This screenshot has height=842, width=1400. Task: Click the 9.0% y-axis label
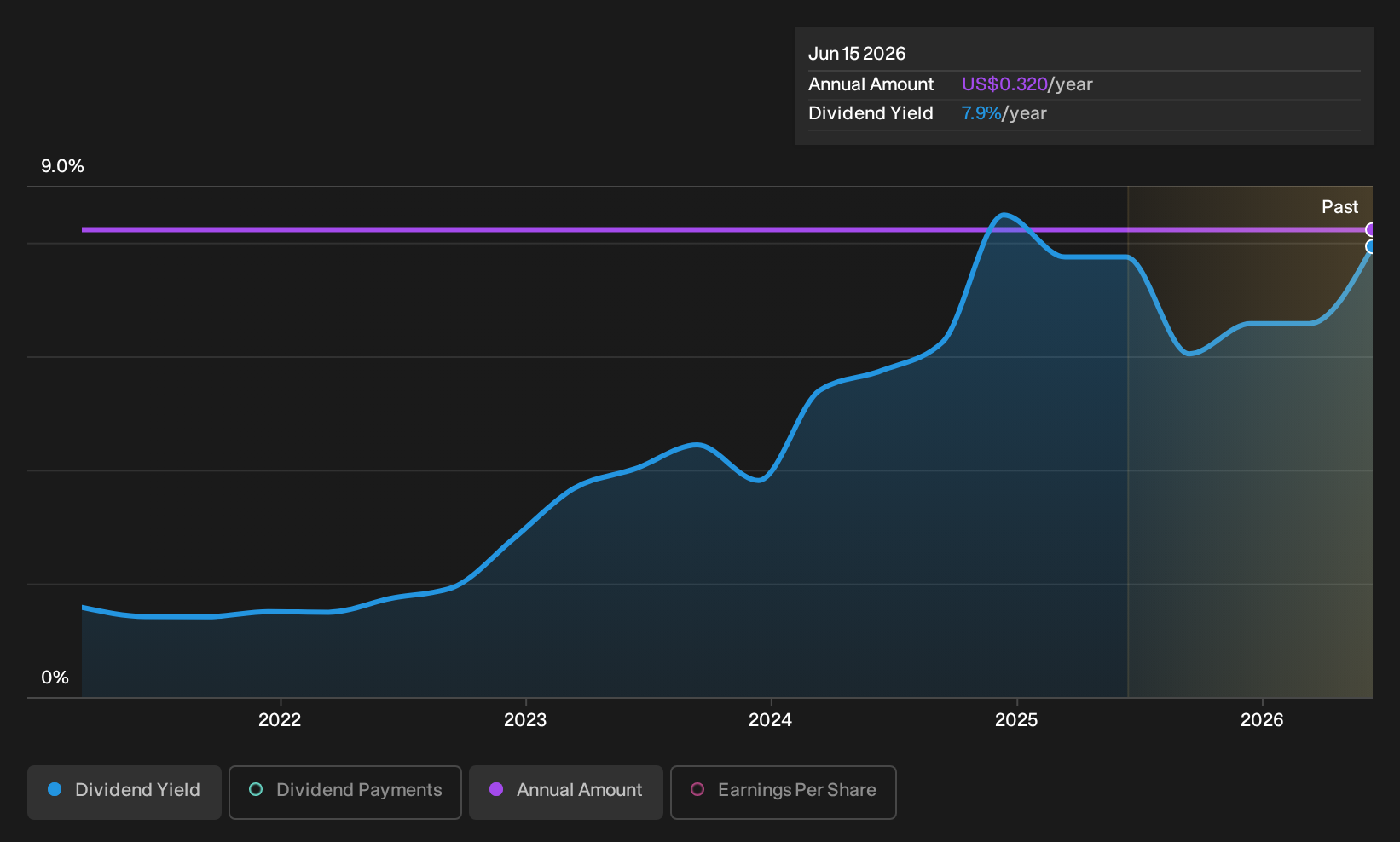point(62,166)
